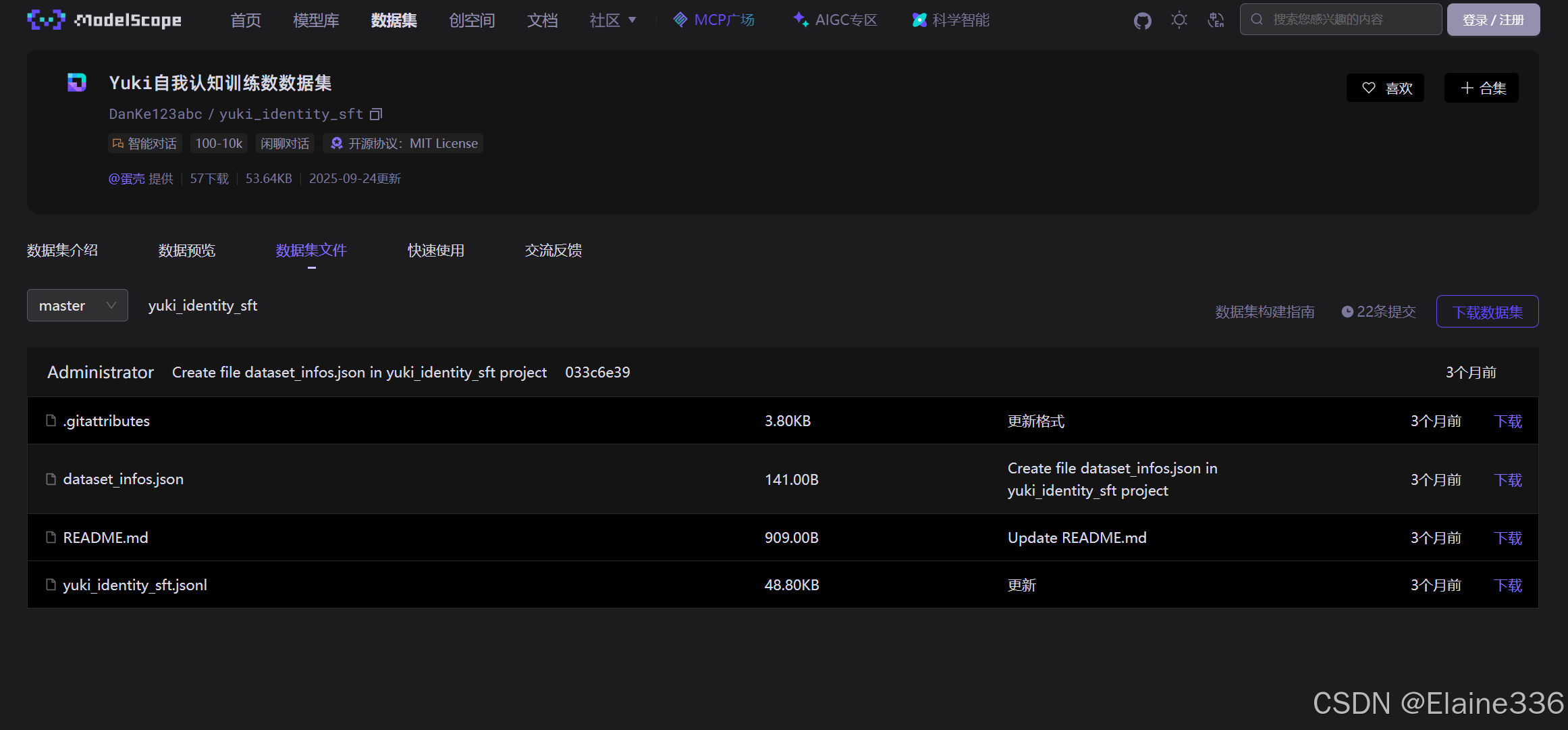Click the language switch icon
Viewport: 1568px width, 730px height.
point(1216,20)
